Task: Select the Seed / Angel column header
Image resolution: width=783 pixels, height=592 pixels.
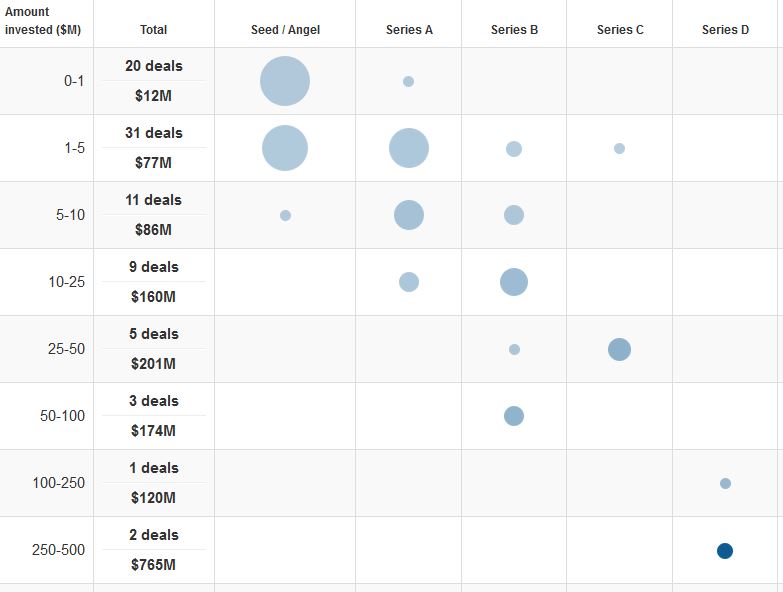Action: tap(285, 29)
